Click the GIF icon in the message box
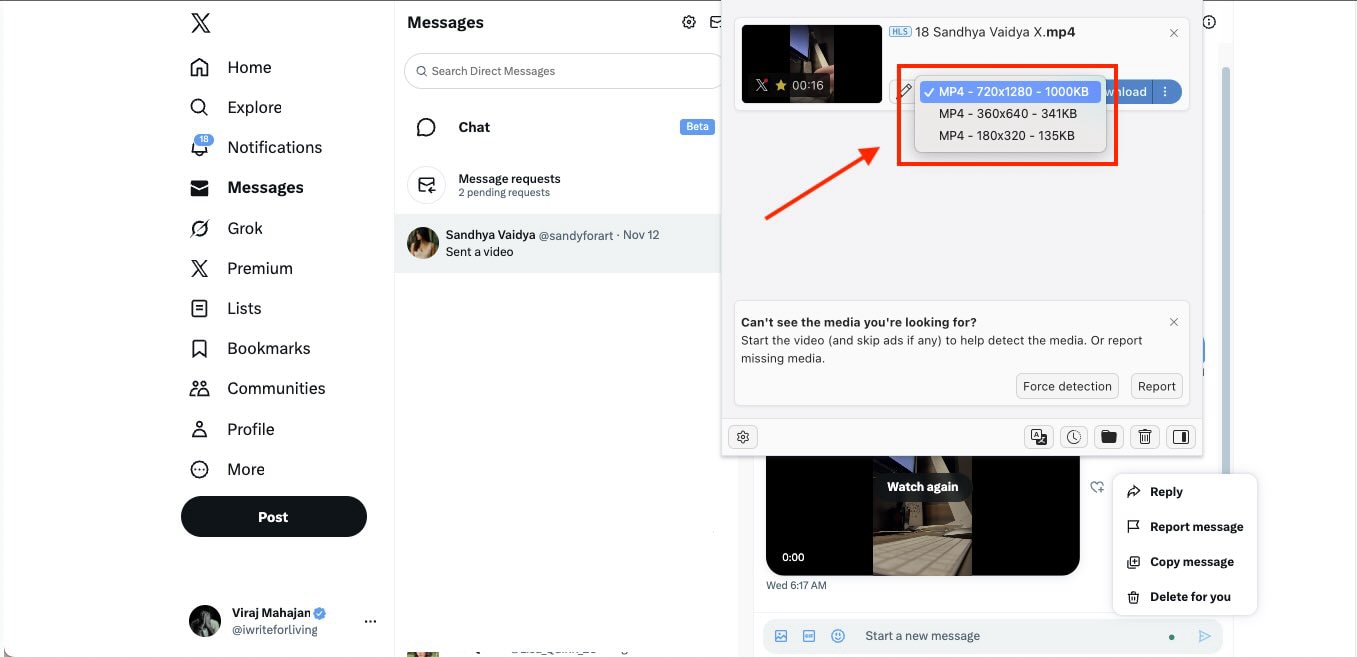 (809, 635)
